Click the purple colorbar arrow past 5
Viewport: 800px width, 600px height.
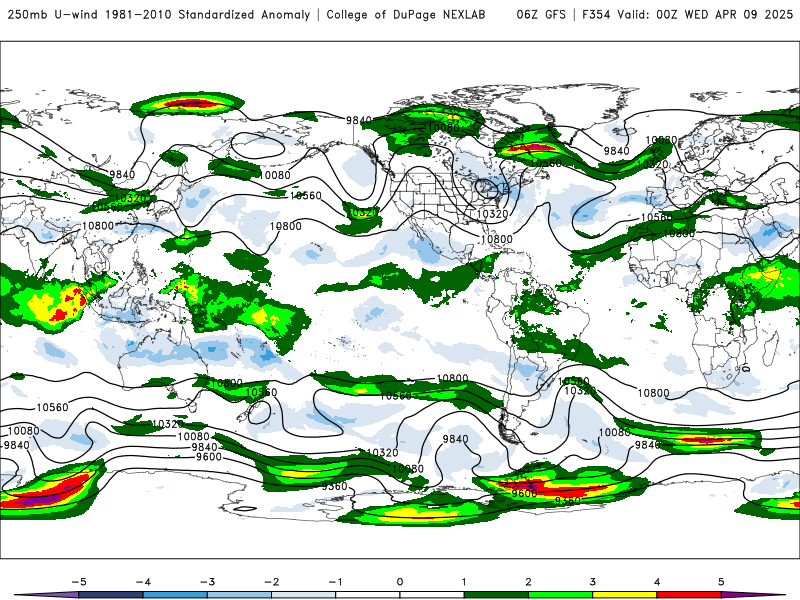click(753, 595)
